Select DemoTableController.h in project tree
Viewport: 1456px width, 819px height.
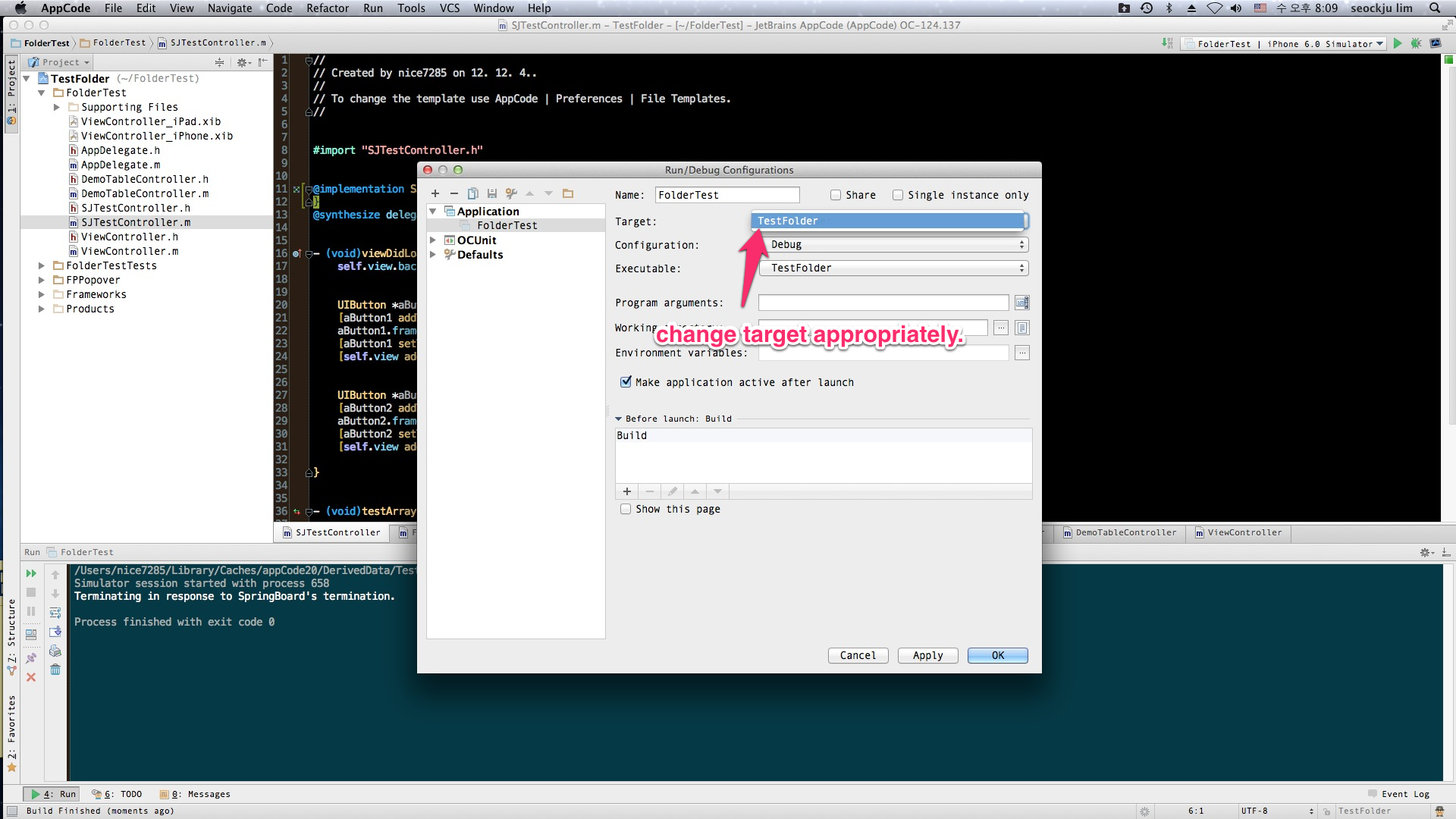[145, 179]
